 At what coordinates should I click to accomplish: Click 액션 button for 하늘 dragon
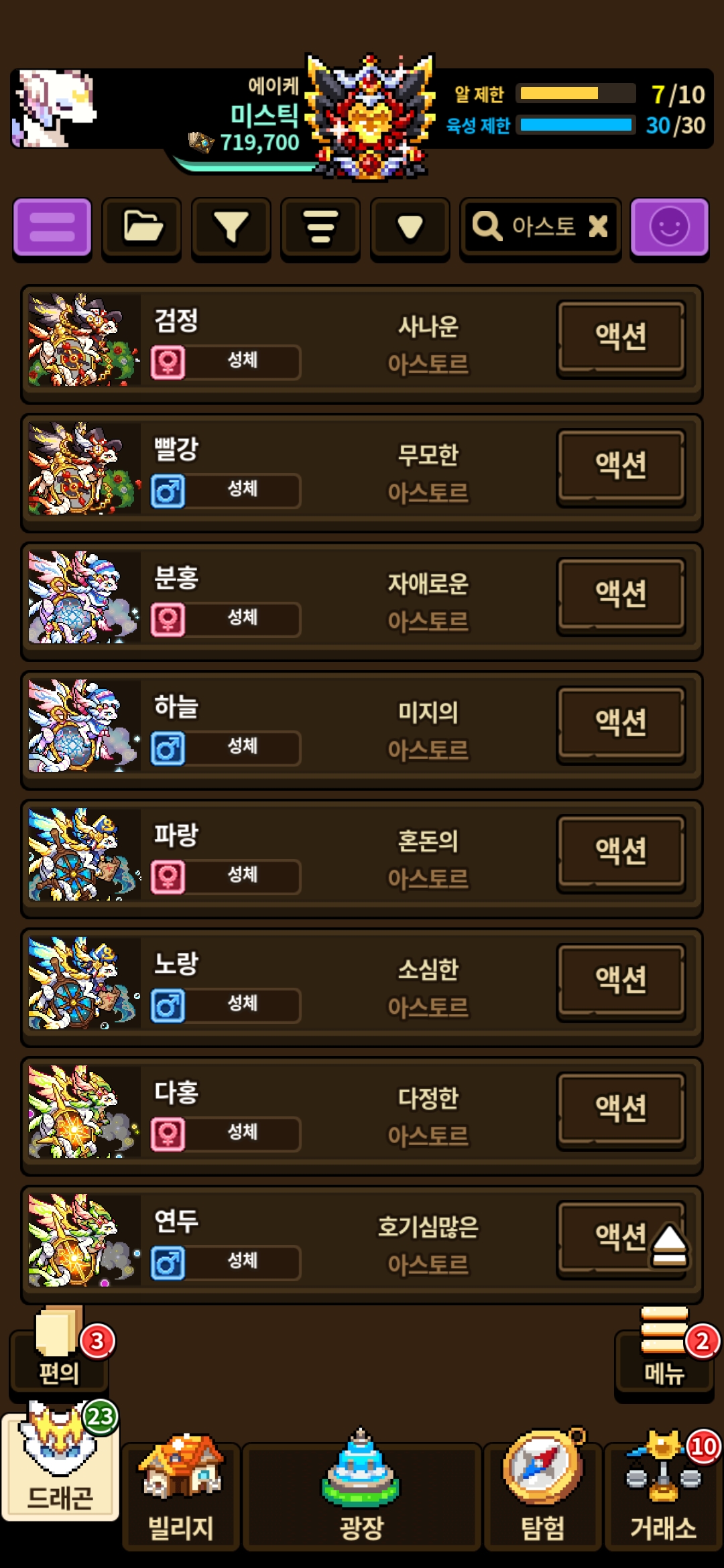point(621,722)
